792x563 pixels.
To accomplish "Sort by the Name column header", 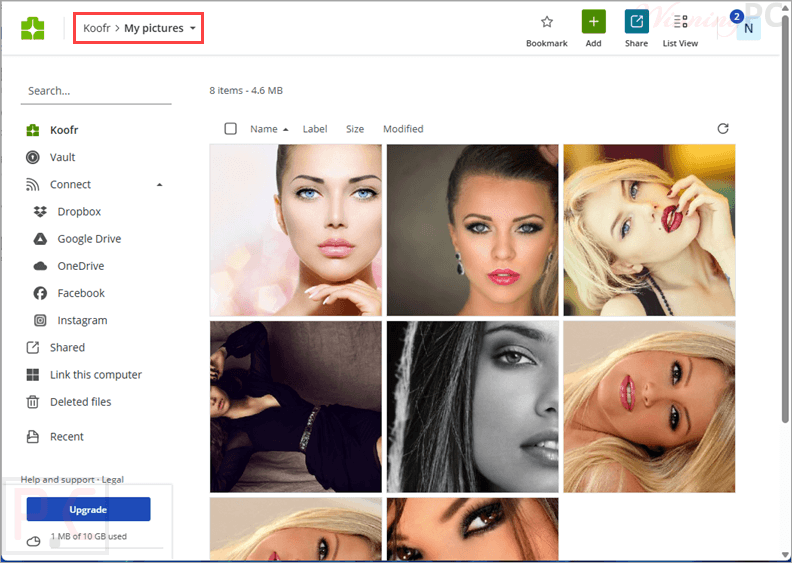I will coord(264,129).
